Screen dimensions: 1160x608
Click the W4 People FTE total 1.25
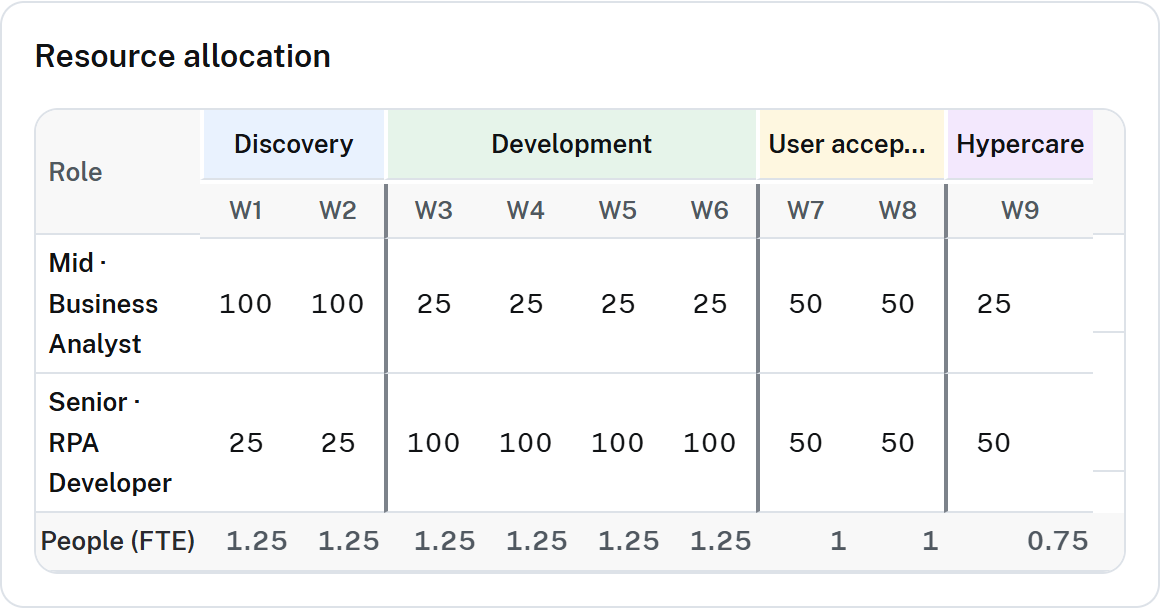point(536,541)
